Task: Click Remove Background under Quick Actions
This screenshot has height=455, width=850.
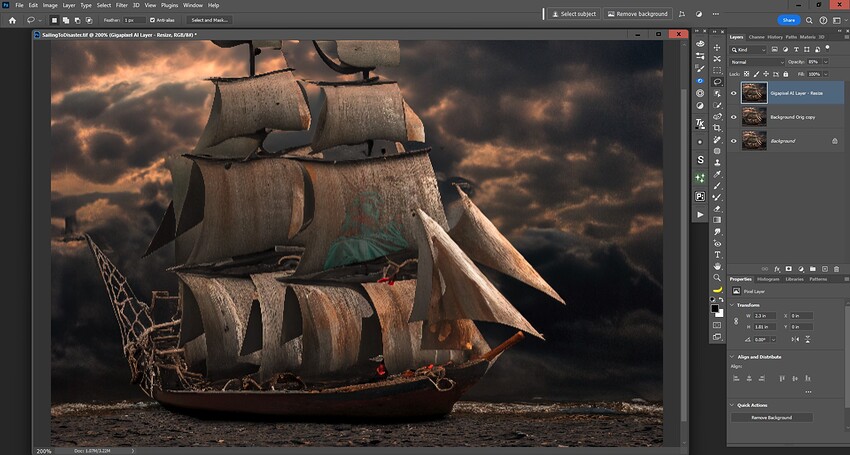Action: [772, 418]
